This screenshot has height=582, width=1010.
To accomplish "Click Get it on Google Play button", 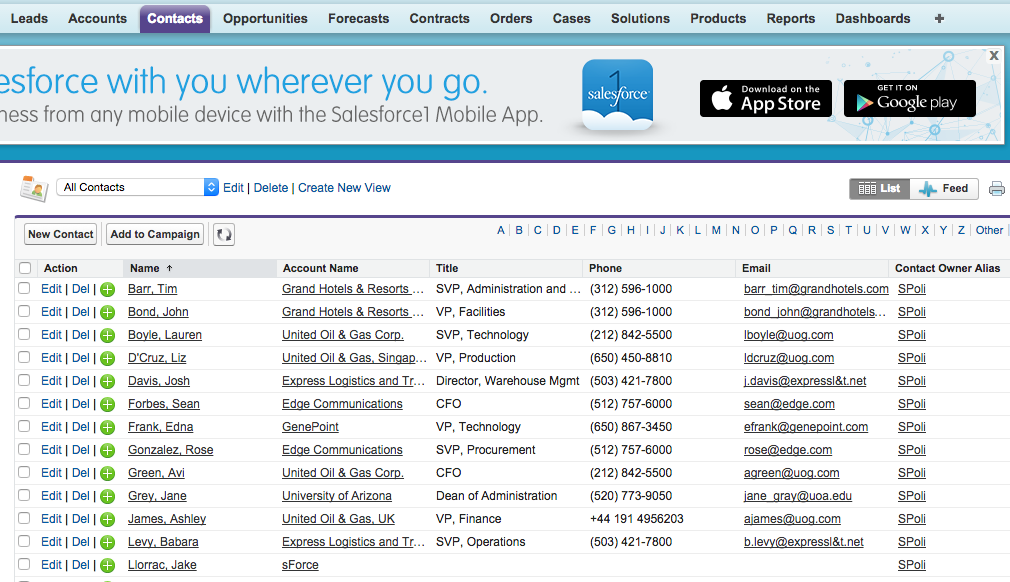I will coord(910,99).
